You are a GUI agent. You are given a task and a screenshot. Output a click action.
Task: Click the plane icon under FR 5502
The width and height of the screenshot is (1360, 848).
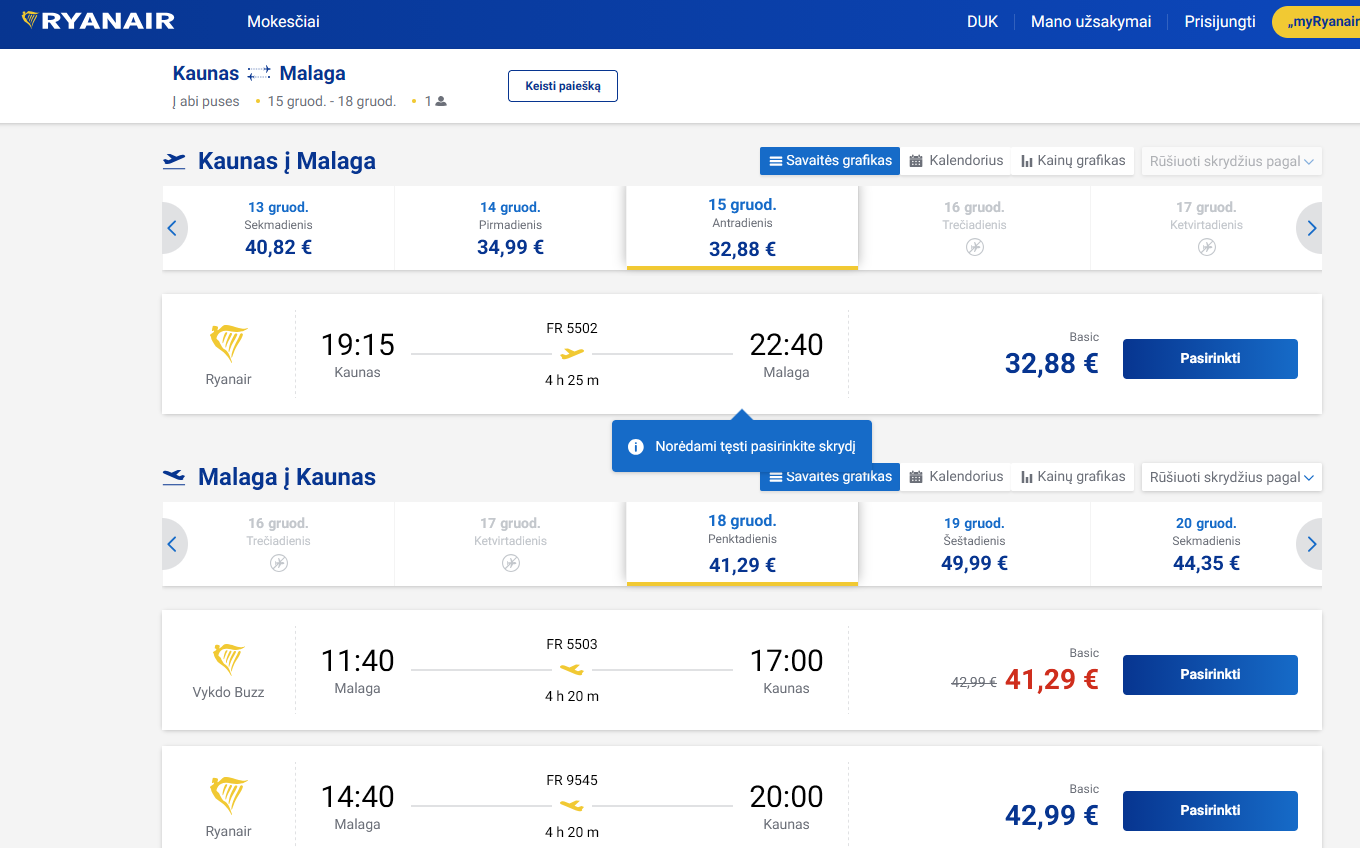572,353
